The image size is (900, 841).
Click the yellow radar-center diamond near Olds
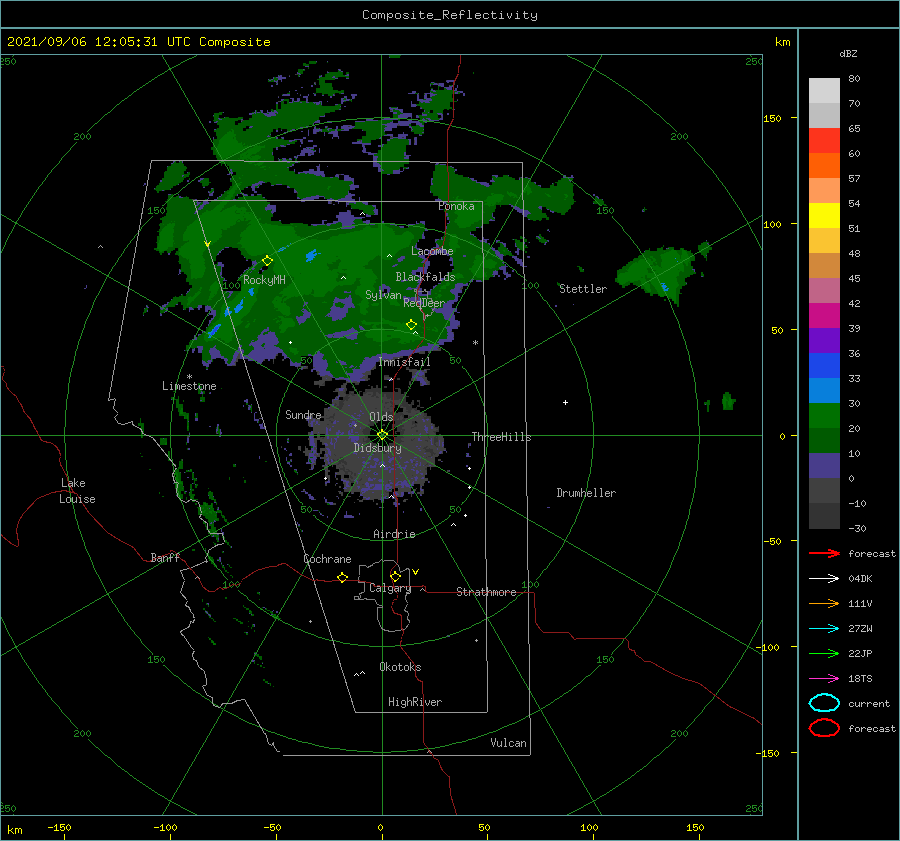click(x=382, y=435)
